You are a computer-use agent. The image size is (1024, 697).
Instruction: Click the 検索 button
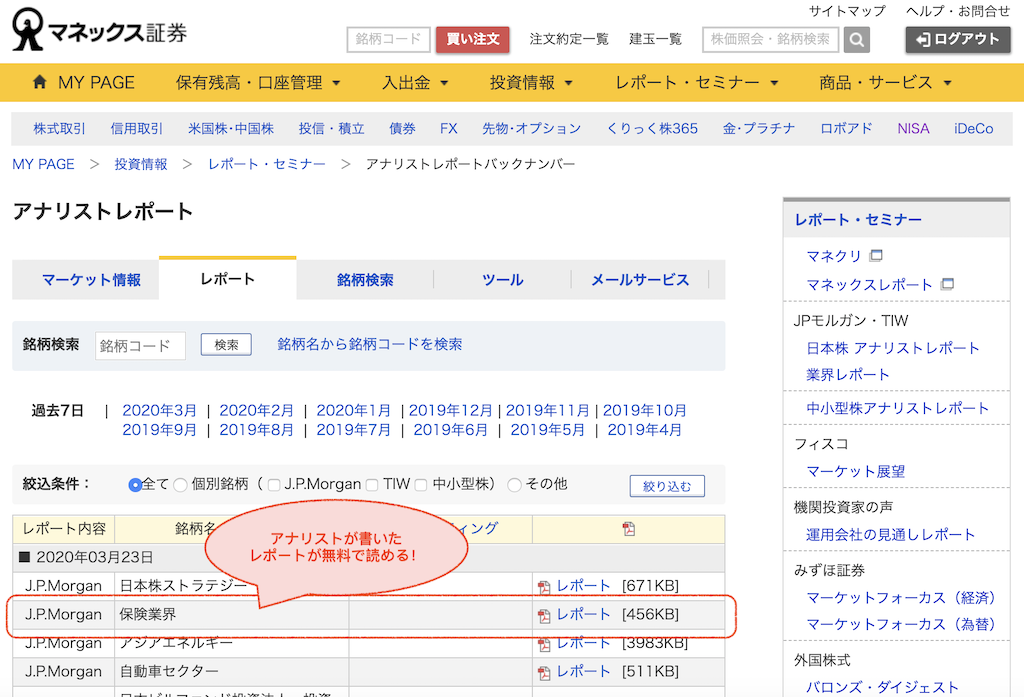click(x=226, y=344)
